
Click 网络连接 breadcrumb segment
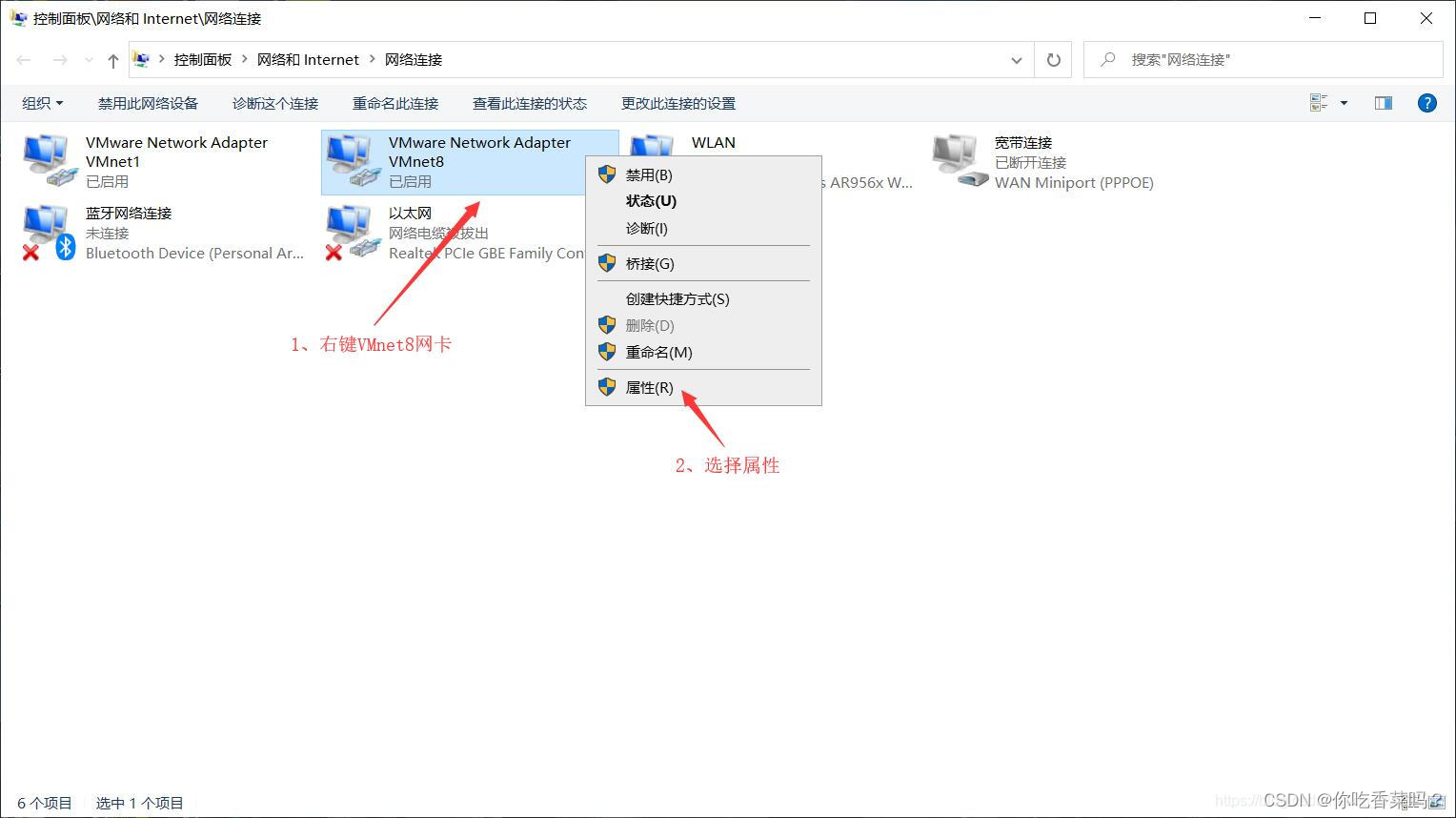[414, 59]
